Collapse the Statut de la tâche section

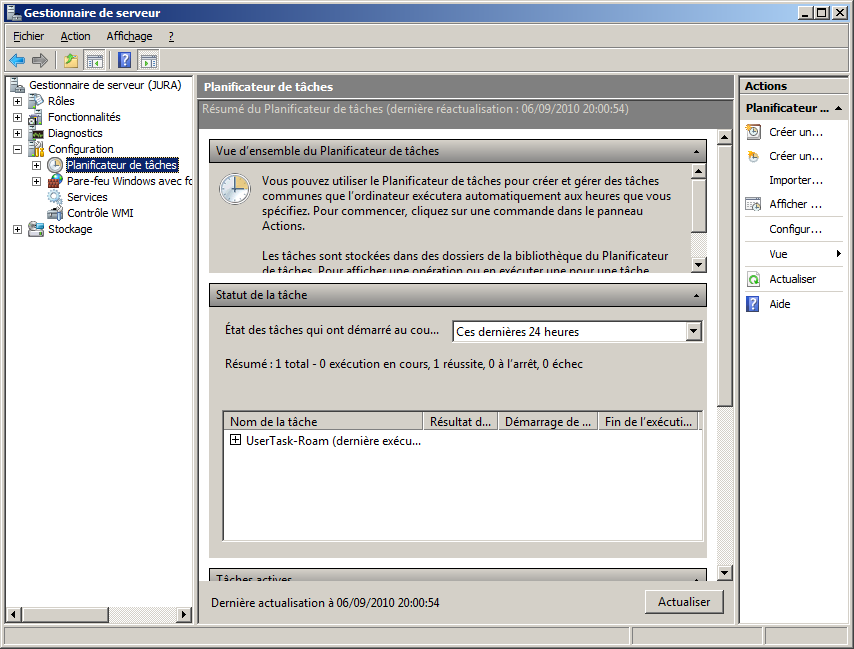point(697,295)
